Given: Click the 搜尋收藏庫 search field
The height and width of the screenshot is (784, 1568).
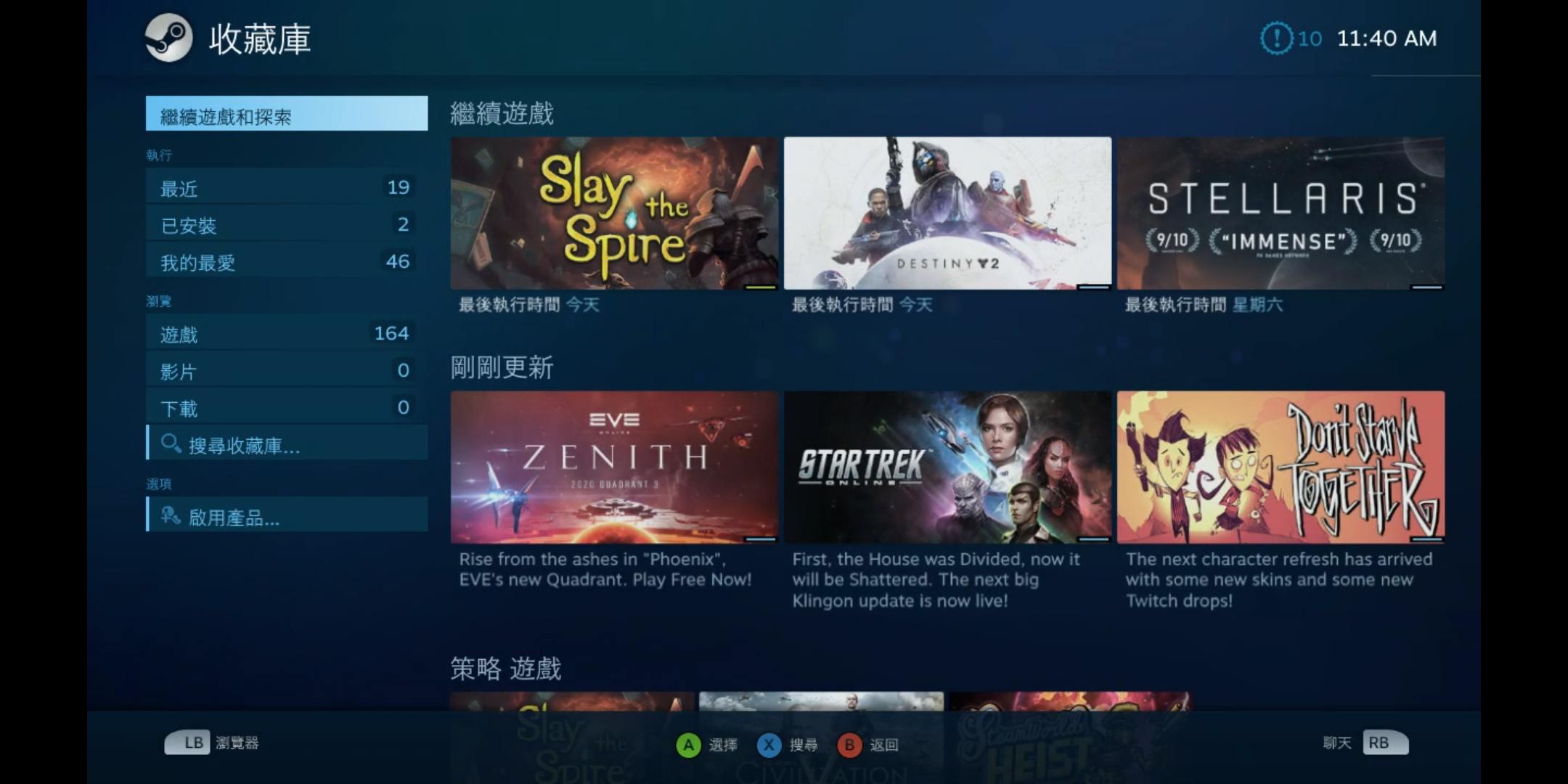Looking at the screenshot, I should pyautogui.click(x=287, y=444).
